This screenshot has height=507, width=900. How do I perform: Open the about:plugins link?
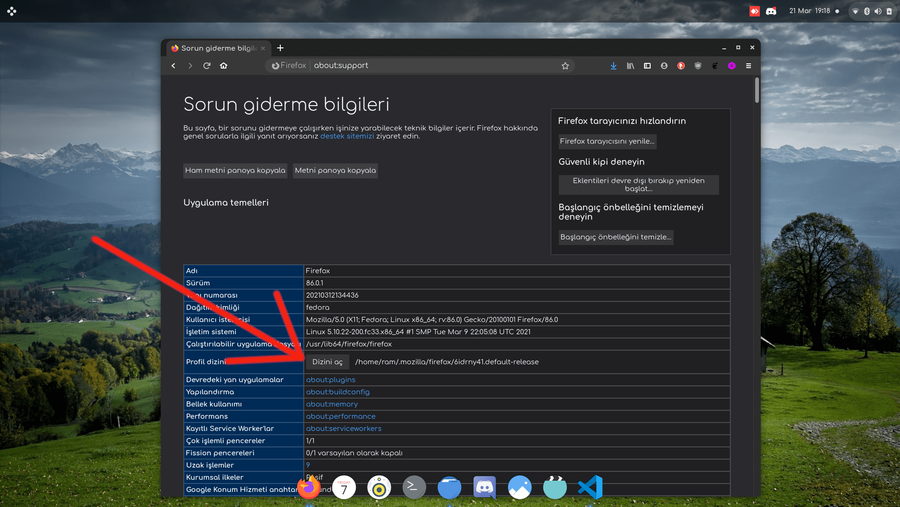click(331, 380)
